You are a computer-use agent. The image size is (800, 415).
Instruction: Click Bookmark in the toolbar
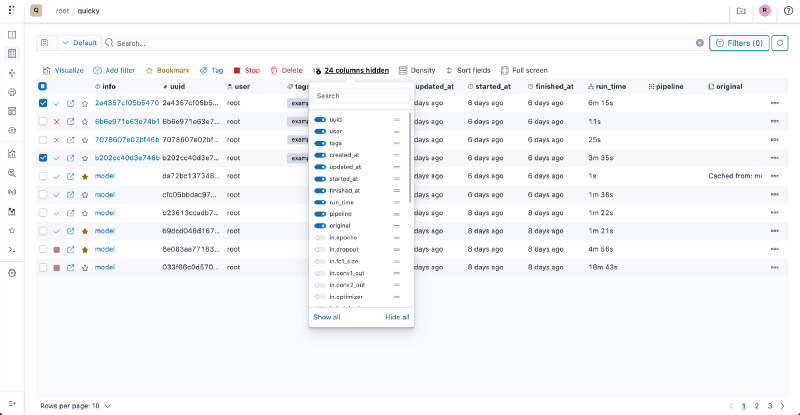tap(167, 70)
